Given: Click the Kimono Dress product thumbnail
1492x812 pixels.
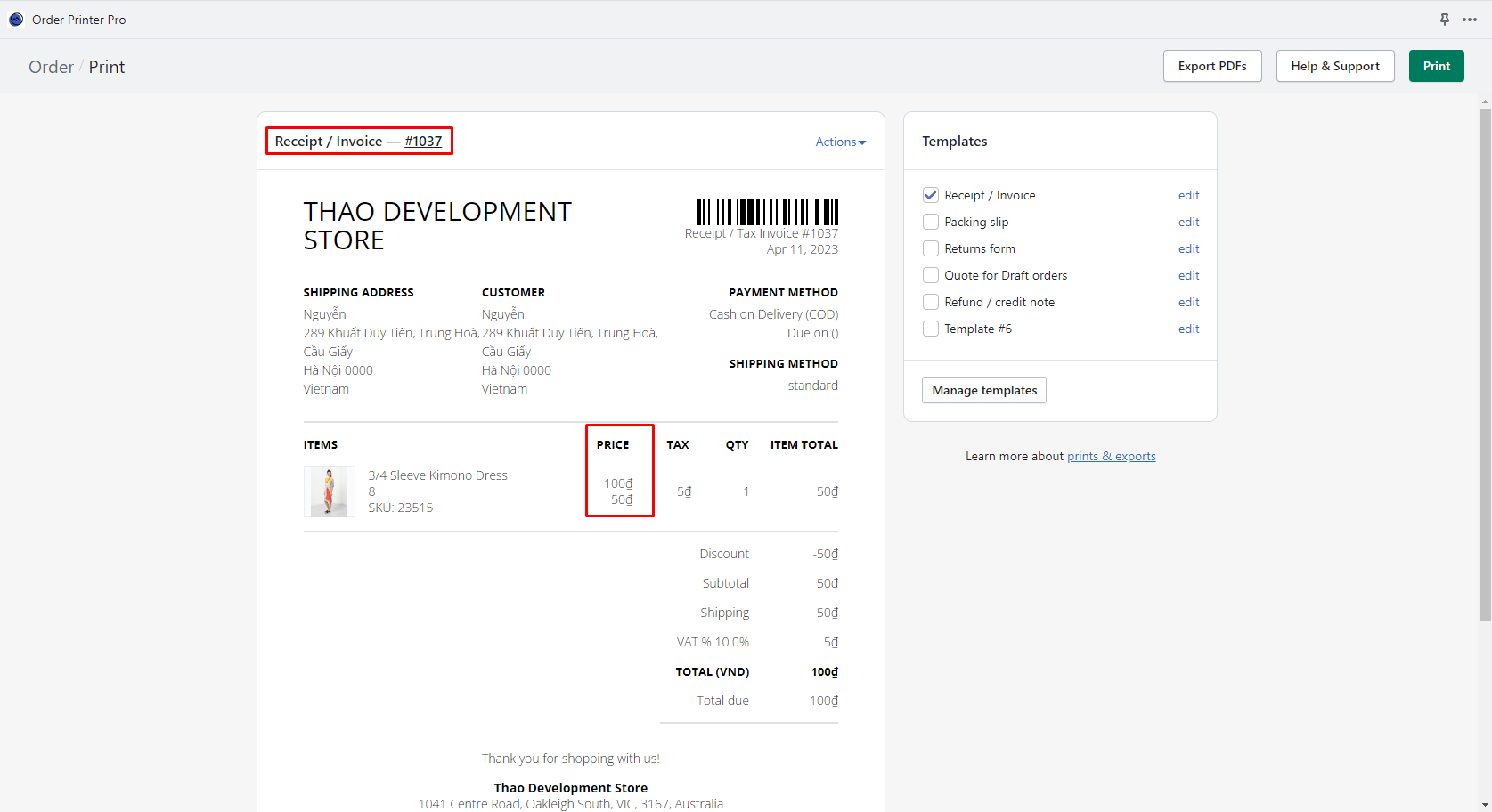Looking at the screenshot, I should (329, 491).
